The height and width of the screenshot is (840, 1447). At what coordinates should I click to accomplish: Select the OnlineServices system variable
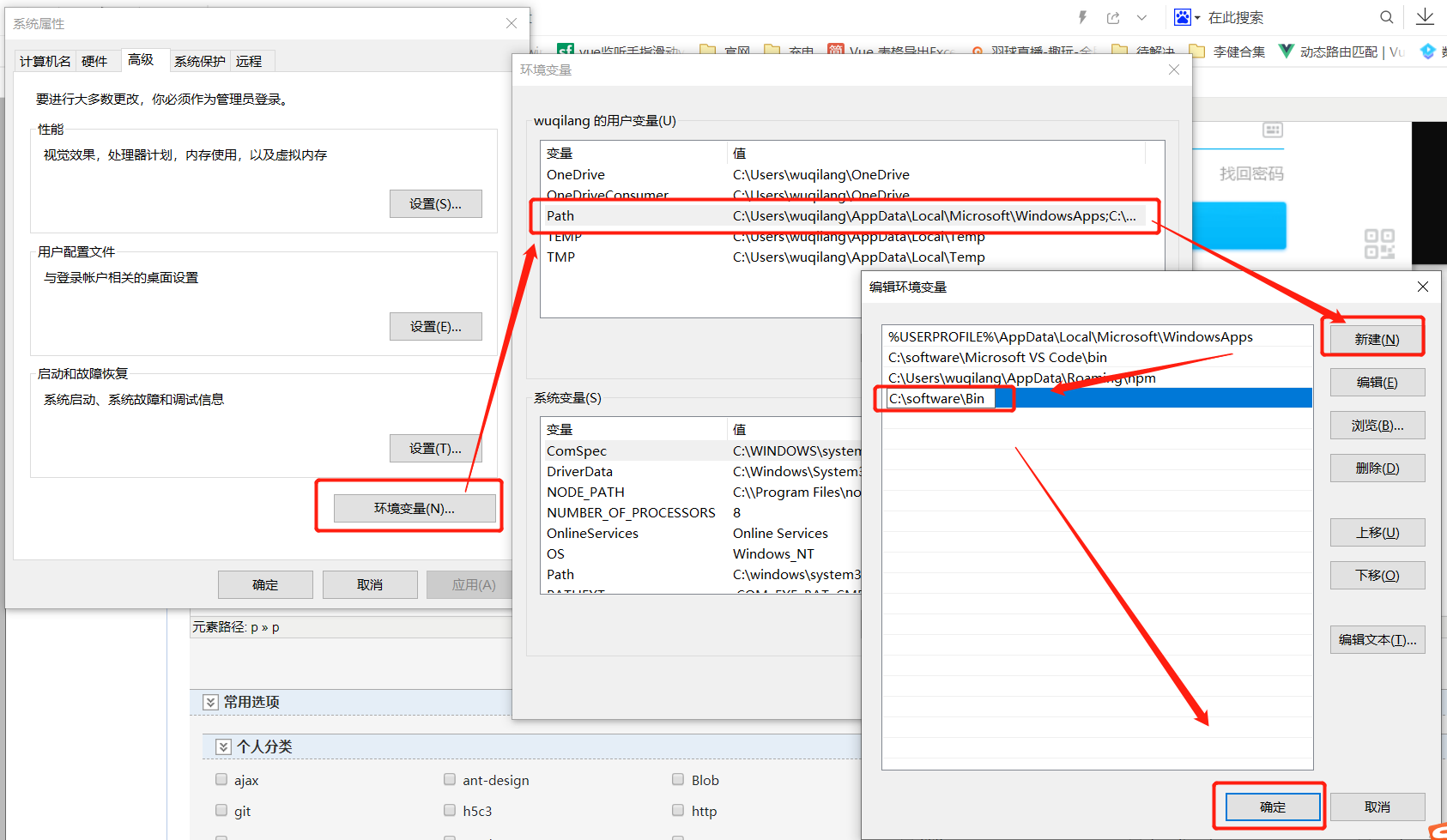(x=701, y=533)
